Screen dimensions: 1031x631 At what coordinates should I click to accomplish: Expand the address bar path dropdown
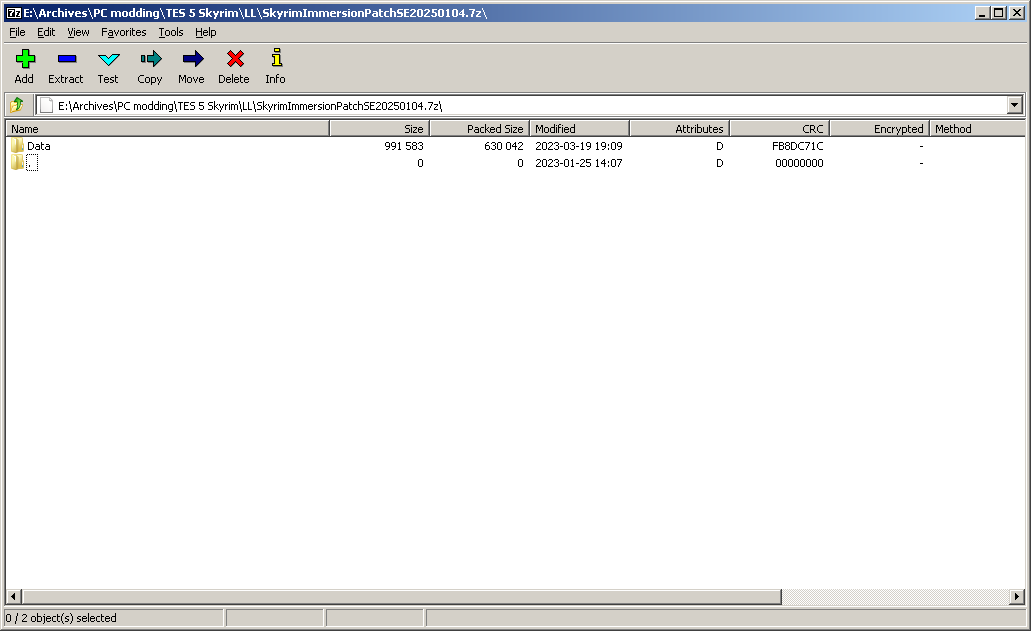click(1015, 105)
